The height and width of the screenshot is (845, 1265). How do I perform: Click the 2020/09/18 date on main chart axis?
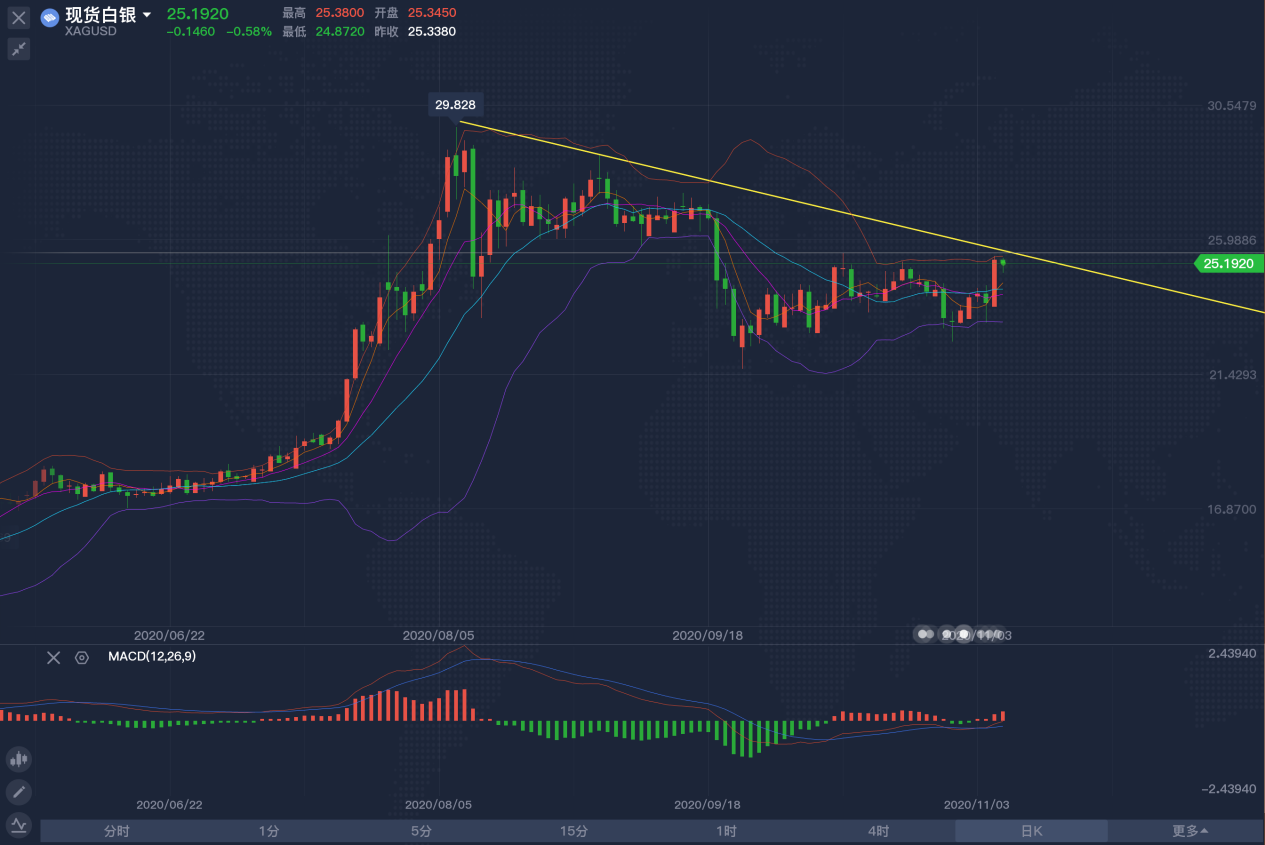point(707,635)
